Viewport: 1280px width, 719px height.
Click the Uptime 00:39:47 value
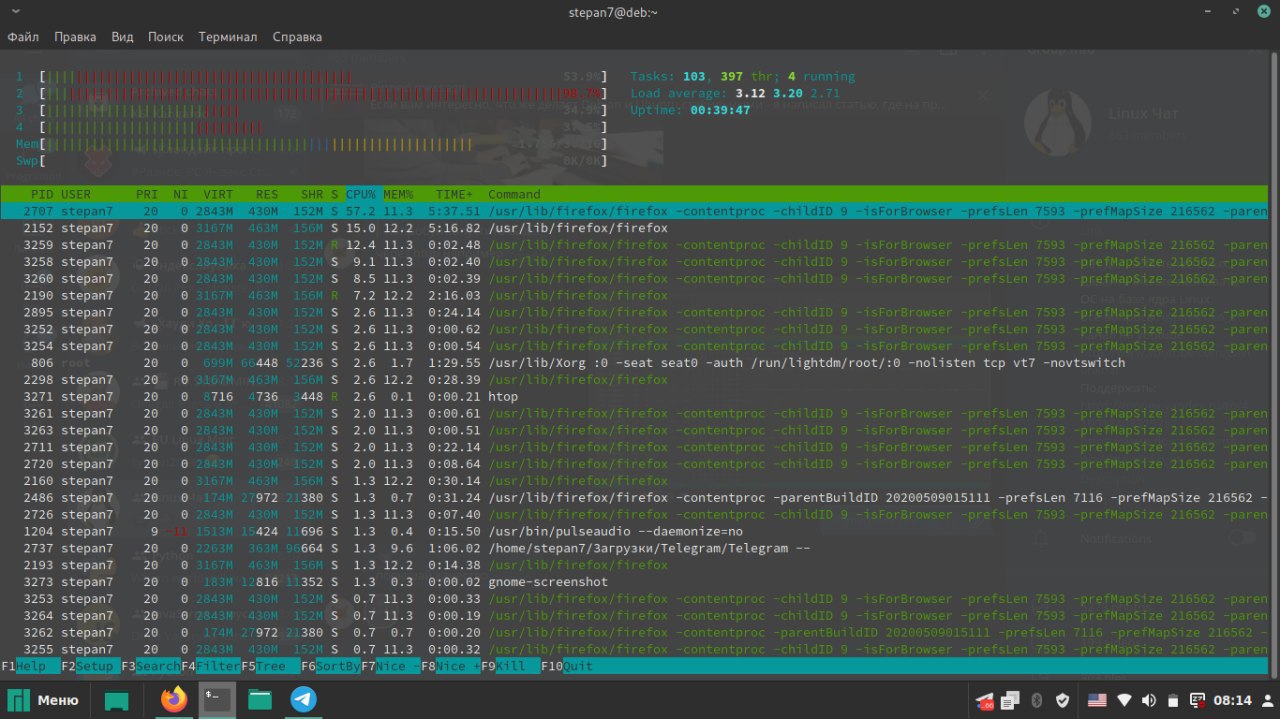[x=720, y=110]
